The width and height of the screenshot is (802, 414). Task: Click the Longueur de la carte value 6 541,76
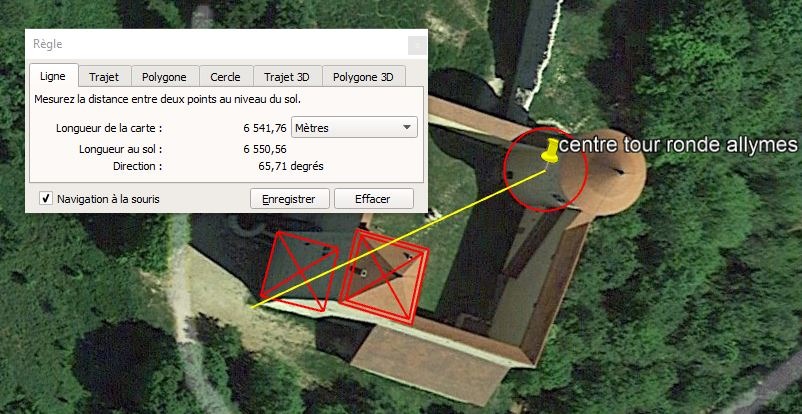(x=264, y=128)
